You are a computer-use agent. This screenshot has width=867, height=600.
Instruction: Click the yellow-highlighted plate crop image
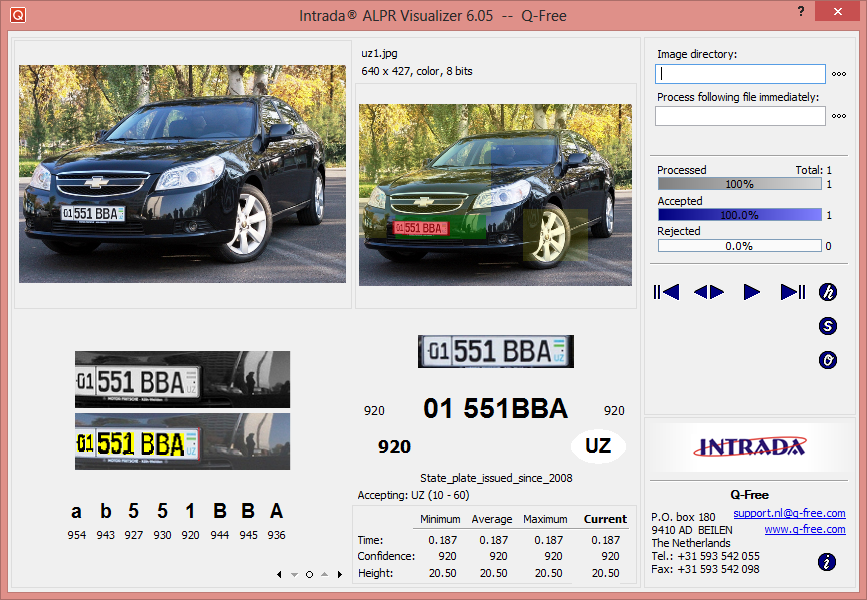182,442
